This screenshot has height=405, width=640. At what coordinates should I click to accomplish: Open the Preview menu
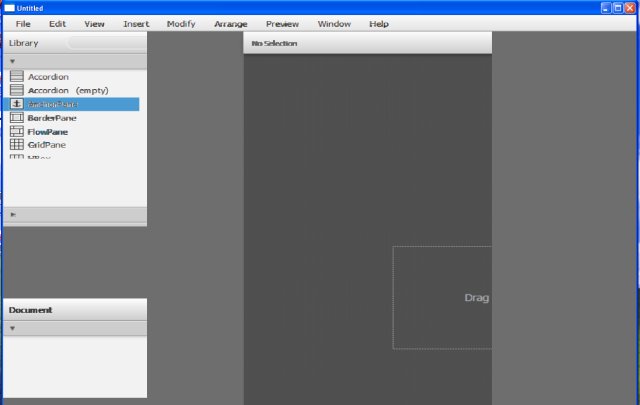tap(282, 24)
